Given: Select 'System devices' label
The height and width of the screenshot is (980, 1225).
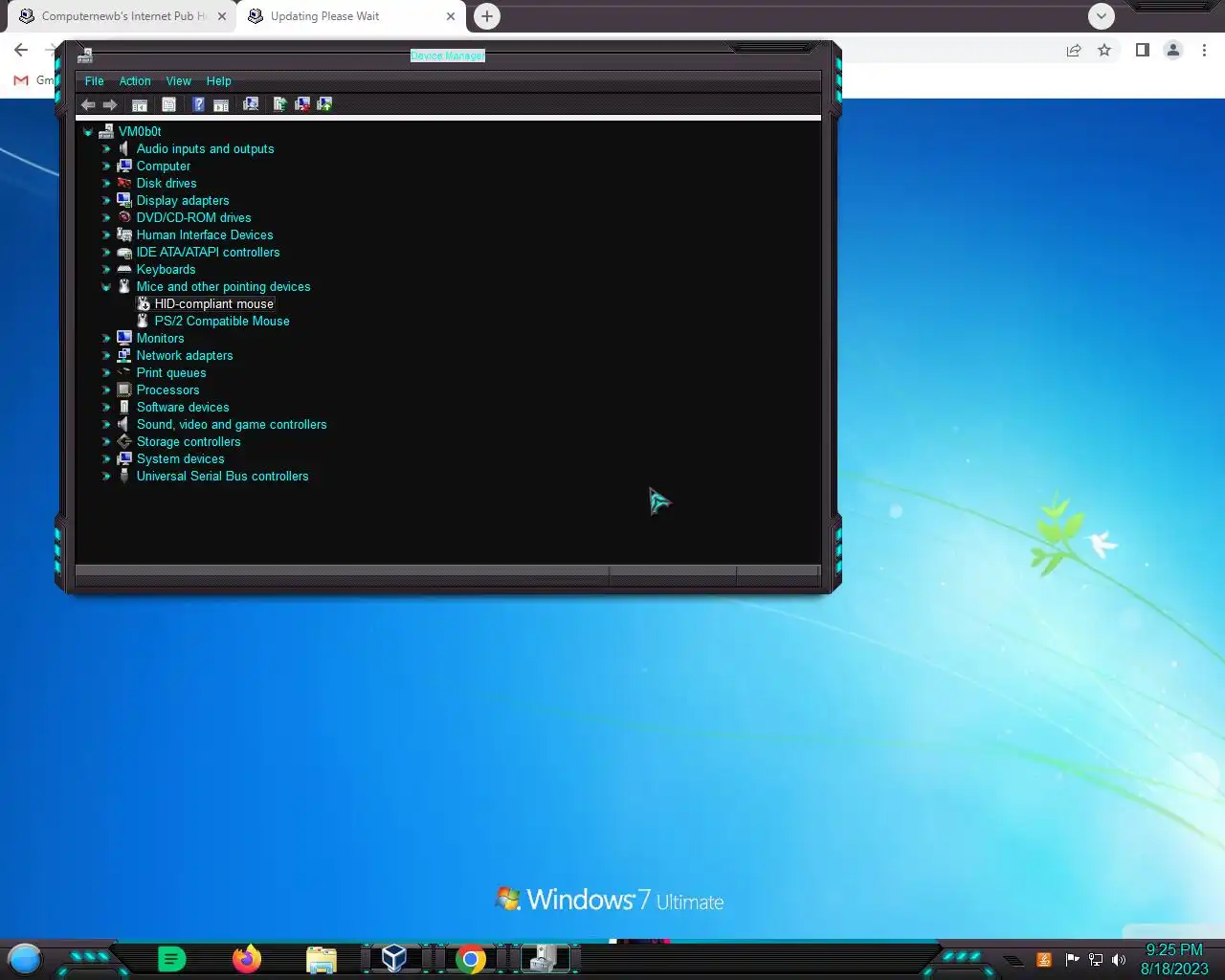Looking at the screenshot, I should click(x=181, y=459).
